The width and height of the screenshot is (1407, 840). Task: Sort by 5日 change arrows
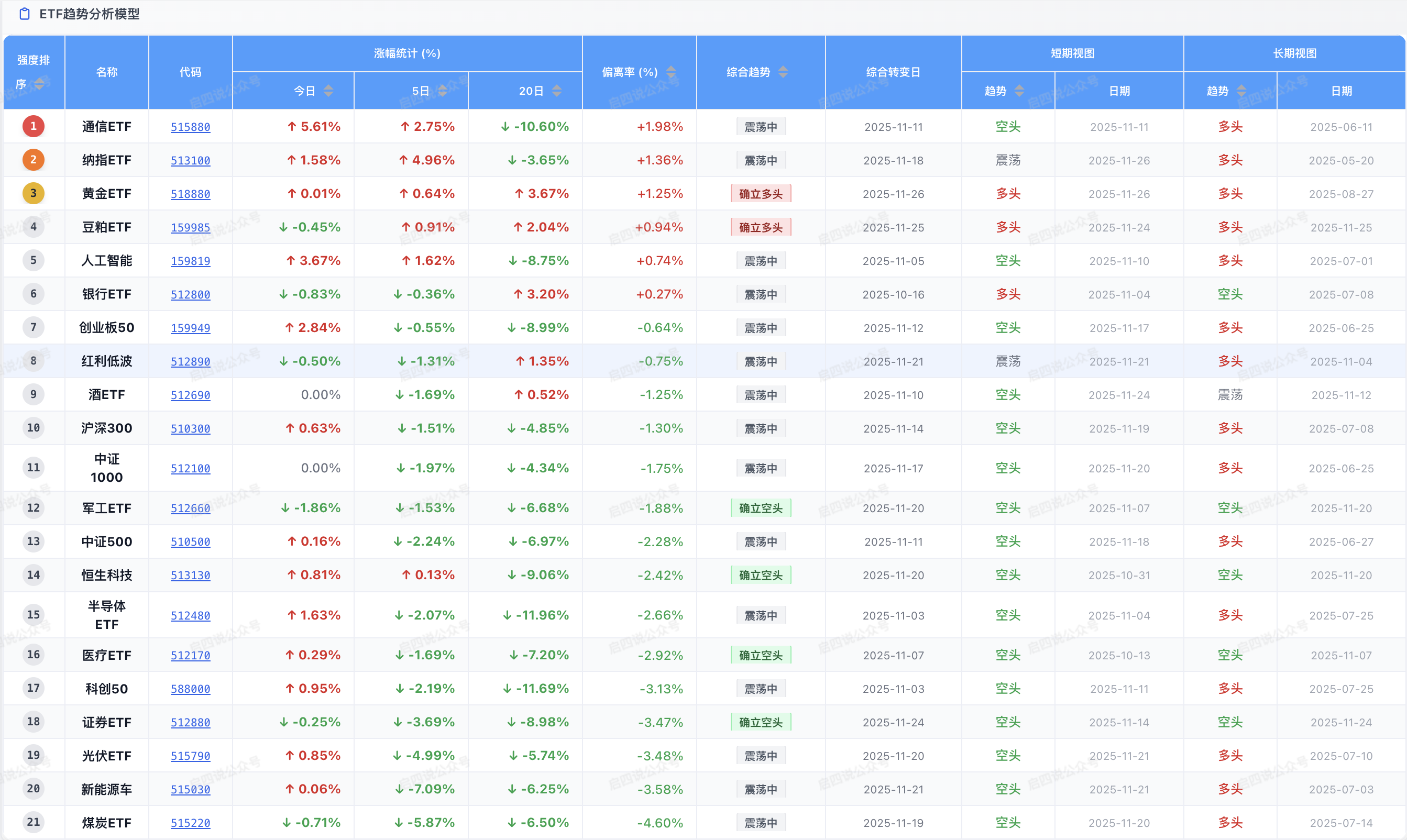[442, 91]
